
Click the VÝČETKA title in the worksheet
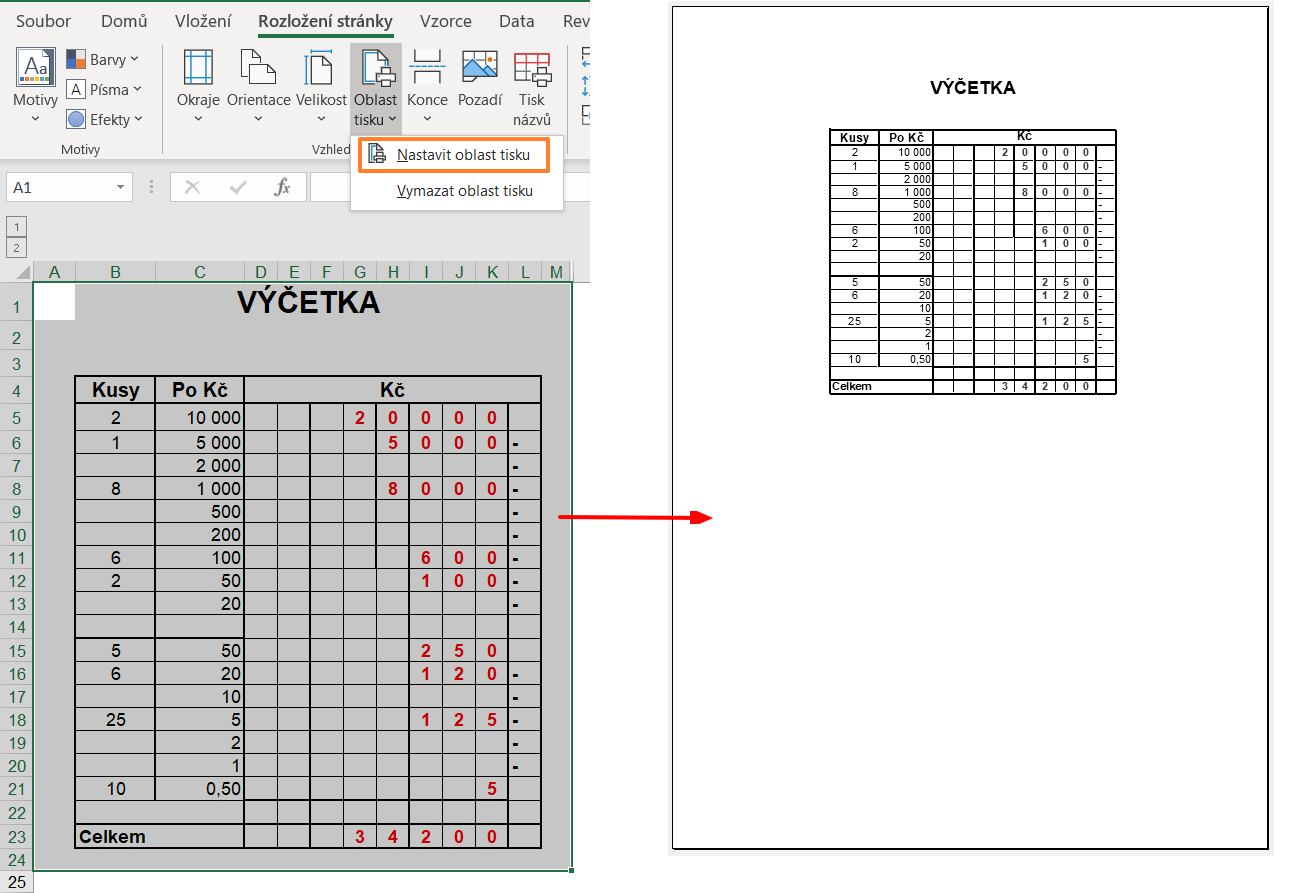(308, 303)
